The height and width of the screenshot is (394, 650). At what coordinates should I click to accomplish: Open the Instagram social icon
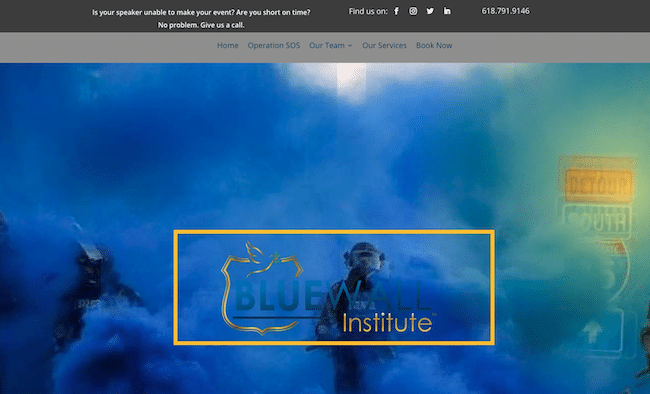click(x=413, y=11)
